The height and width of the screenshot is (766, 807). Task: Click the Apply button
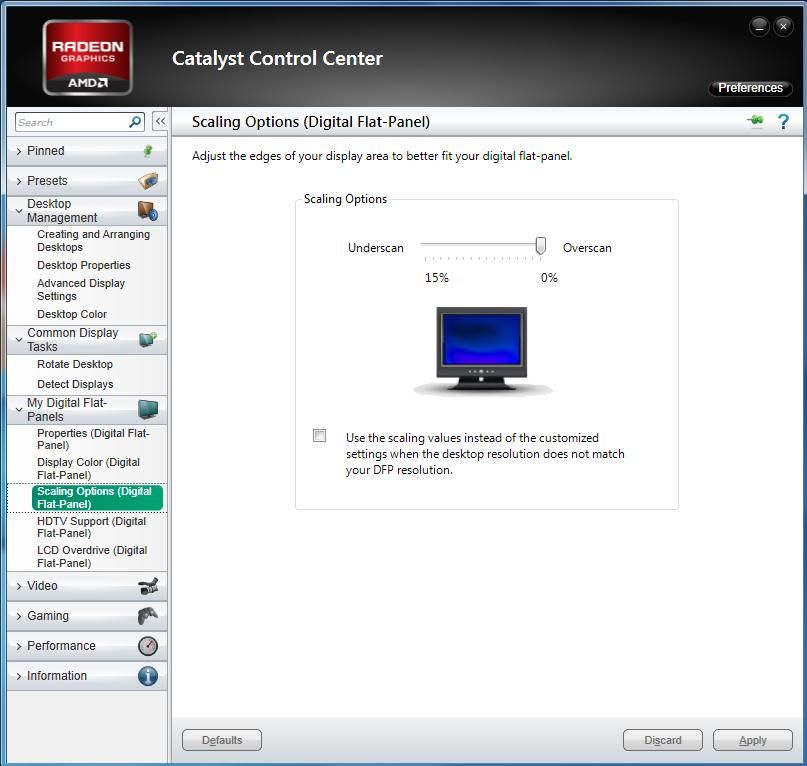752,740
